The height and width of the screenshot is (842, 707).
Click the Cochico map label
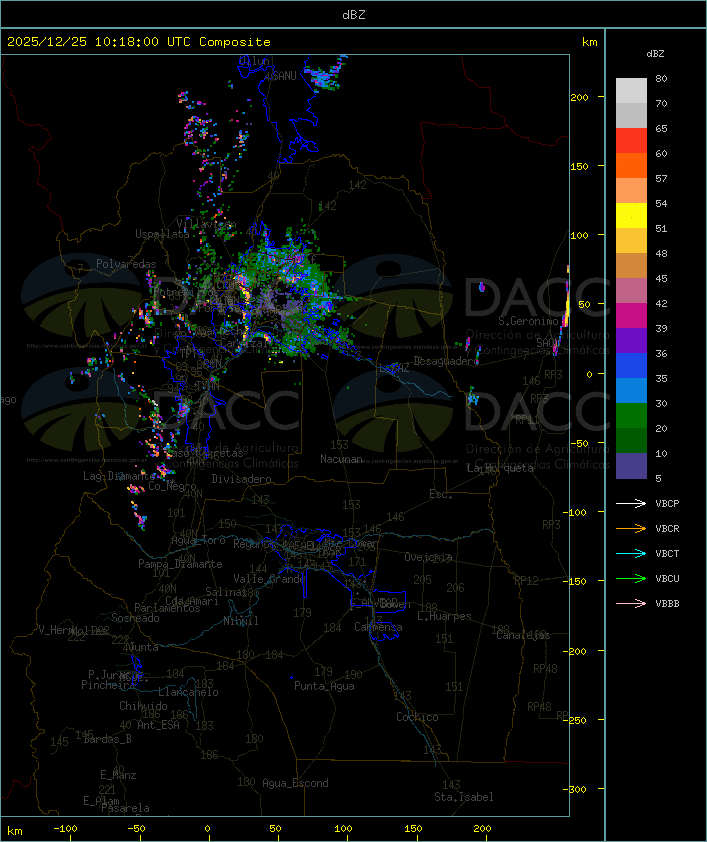point(417,717)
